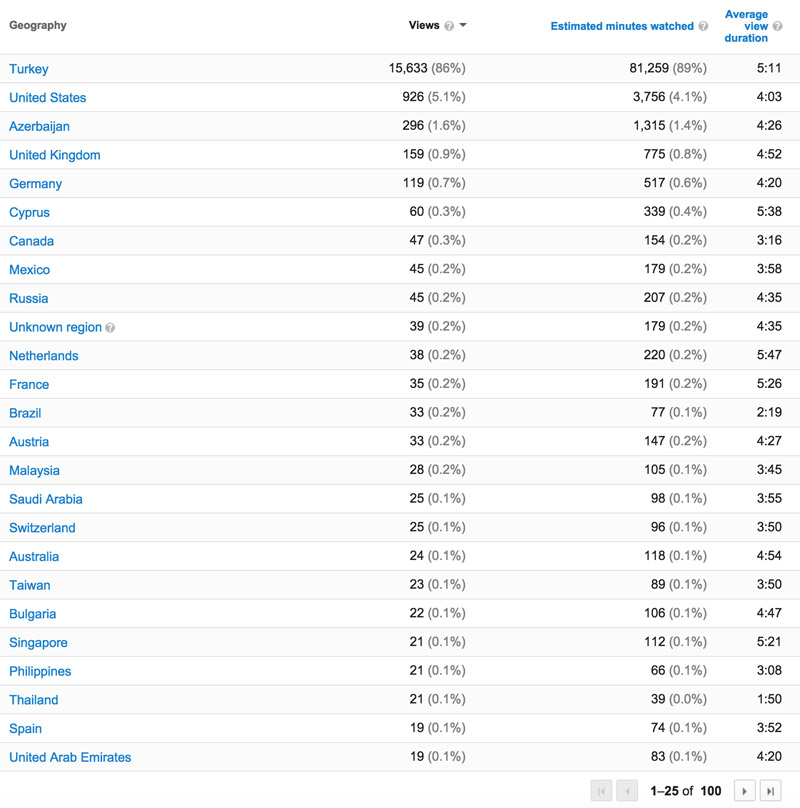The image size is (800, 808).
Task: Go to next page of results
Action: click(x=744, y=791)
